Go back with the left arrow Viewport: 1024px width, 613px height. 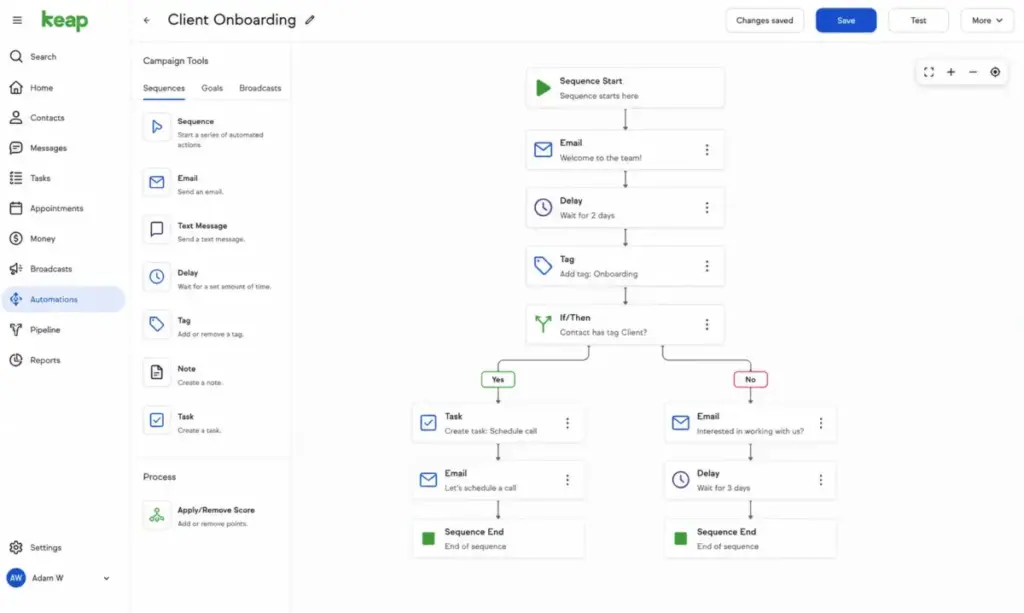(146, 20)
